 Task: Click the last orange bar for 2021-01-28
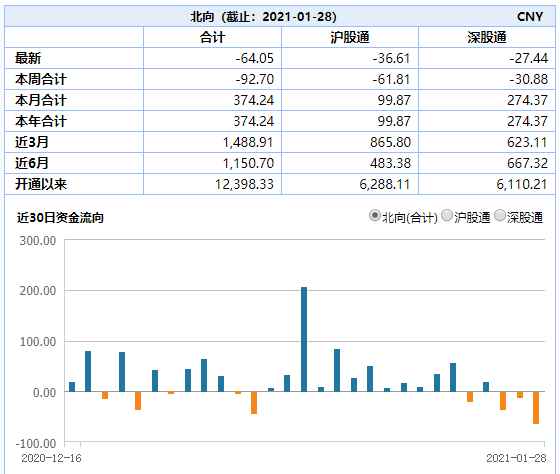coord(536,408)
